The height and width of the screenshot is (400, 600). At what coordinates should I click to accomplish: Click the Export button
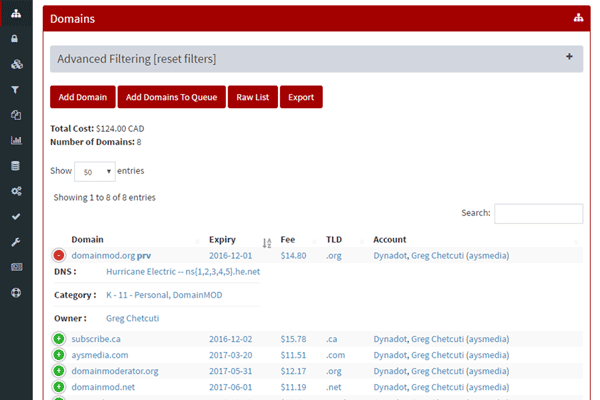301,97
